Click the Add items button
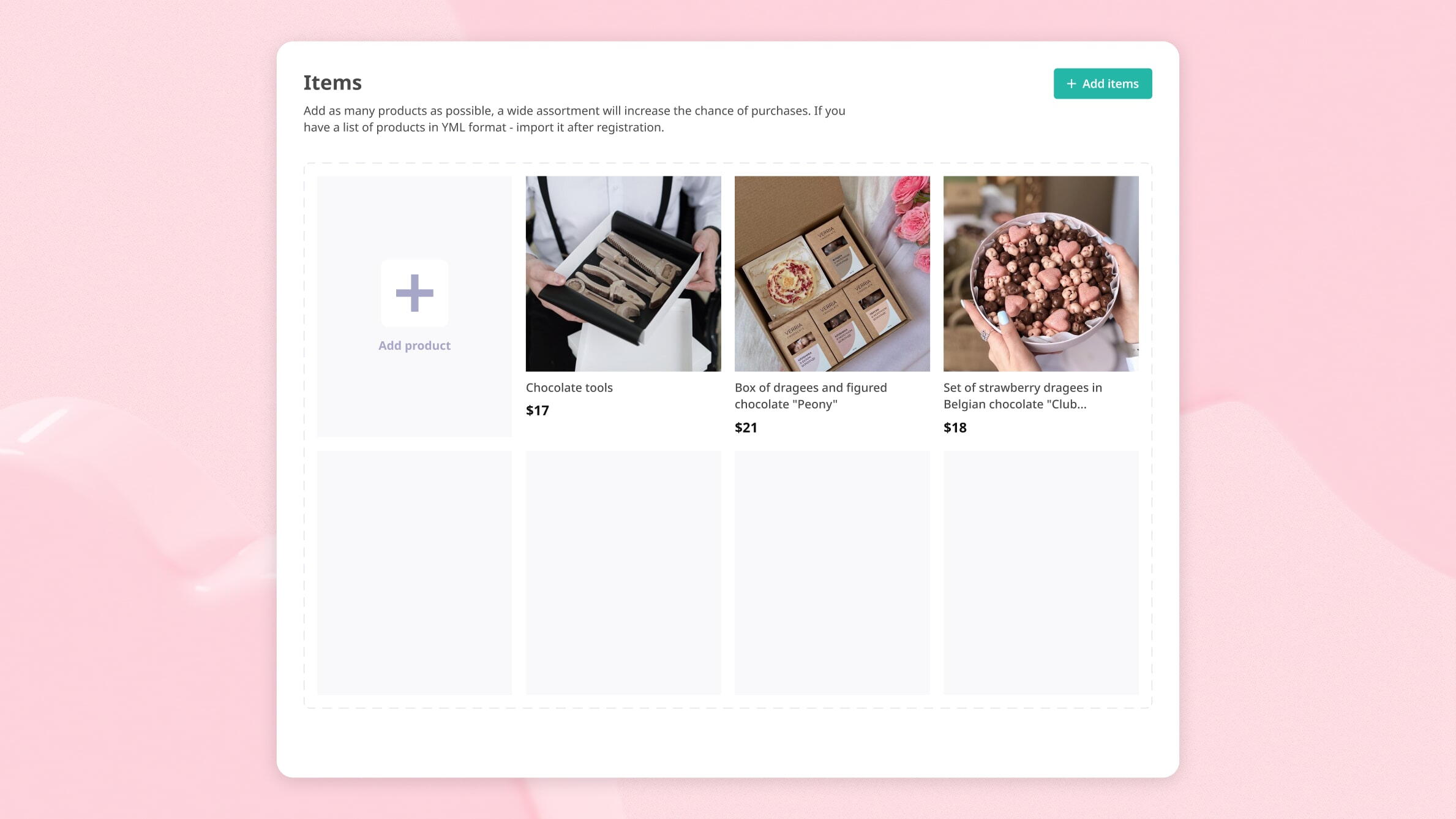The height and width of the screenshot is (819, 1456). (x=1102, y=83)
